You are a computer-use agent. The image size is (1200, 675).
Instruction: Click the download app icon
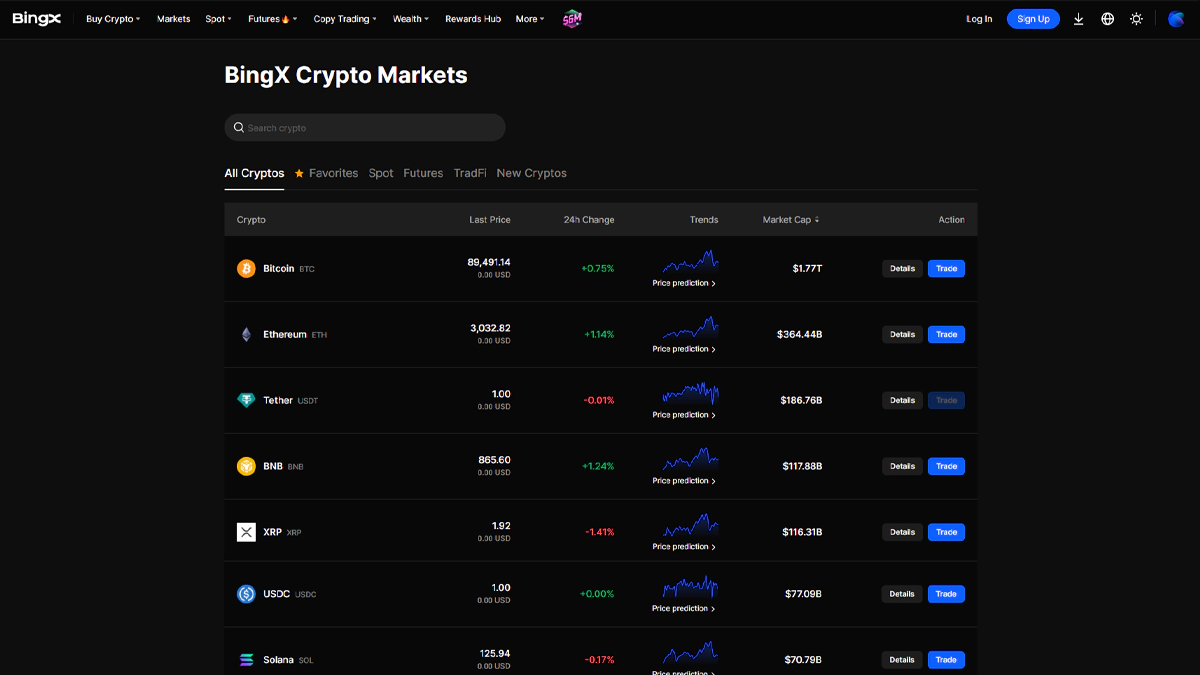[x=1078, y=19]
